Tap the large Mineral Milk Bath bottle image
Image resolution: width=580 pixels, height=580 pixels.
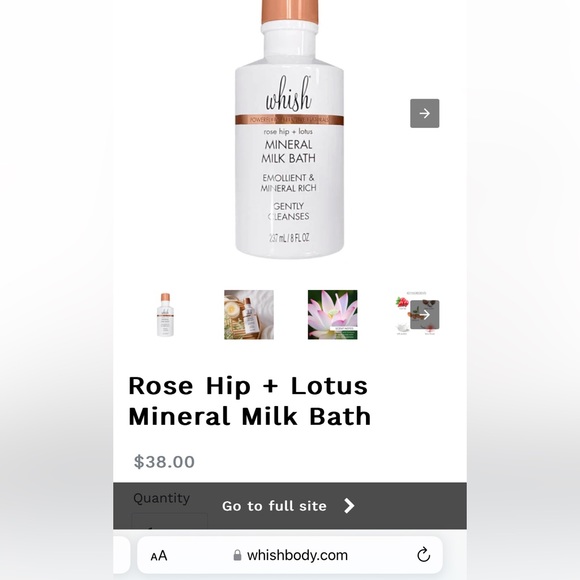(x=289, y=128)
